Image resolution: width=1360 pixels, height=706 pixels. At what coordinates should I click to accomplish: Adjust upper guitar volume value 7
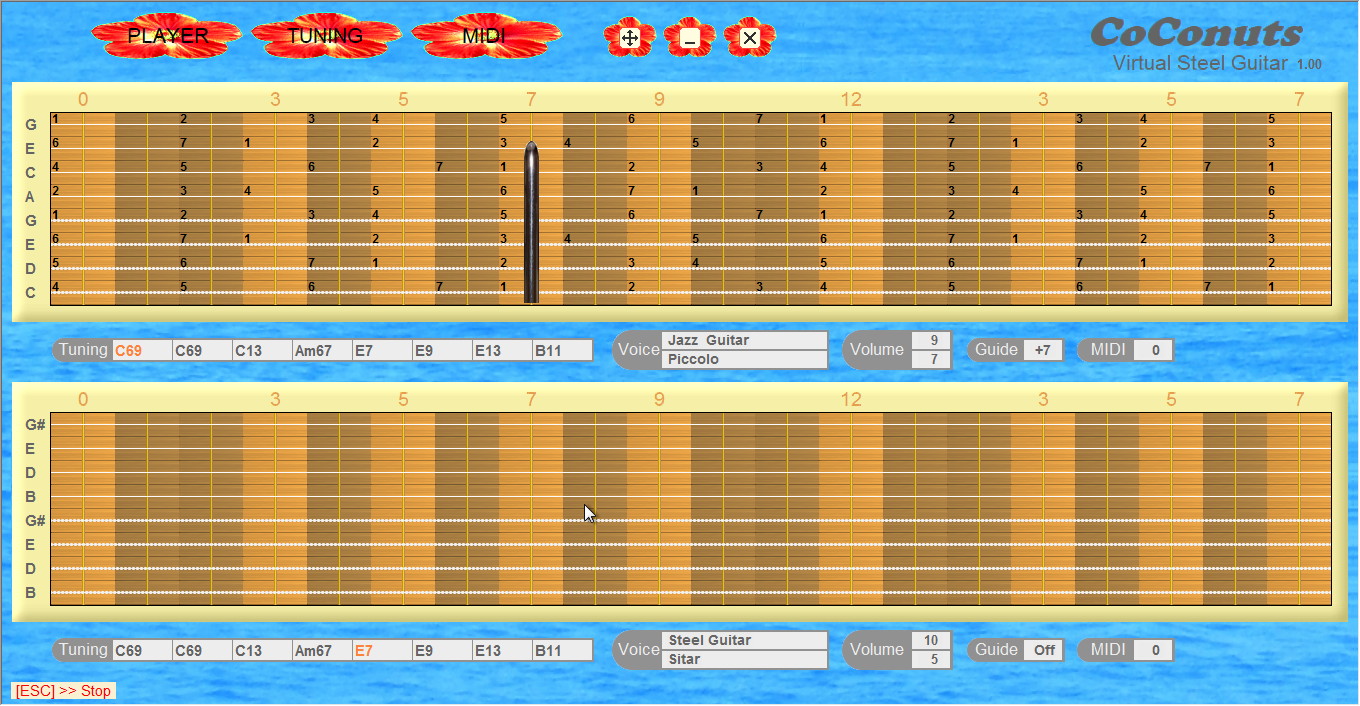pos(932,359)
